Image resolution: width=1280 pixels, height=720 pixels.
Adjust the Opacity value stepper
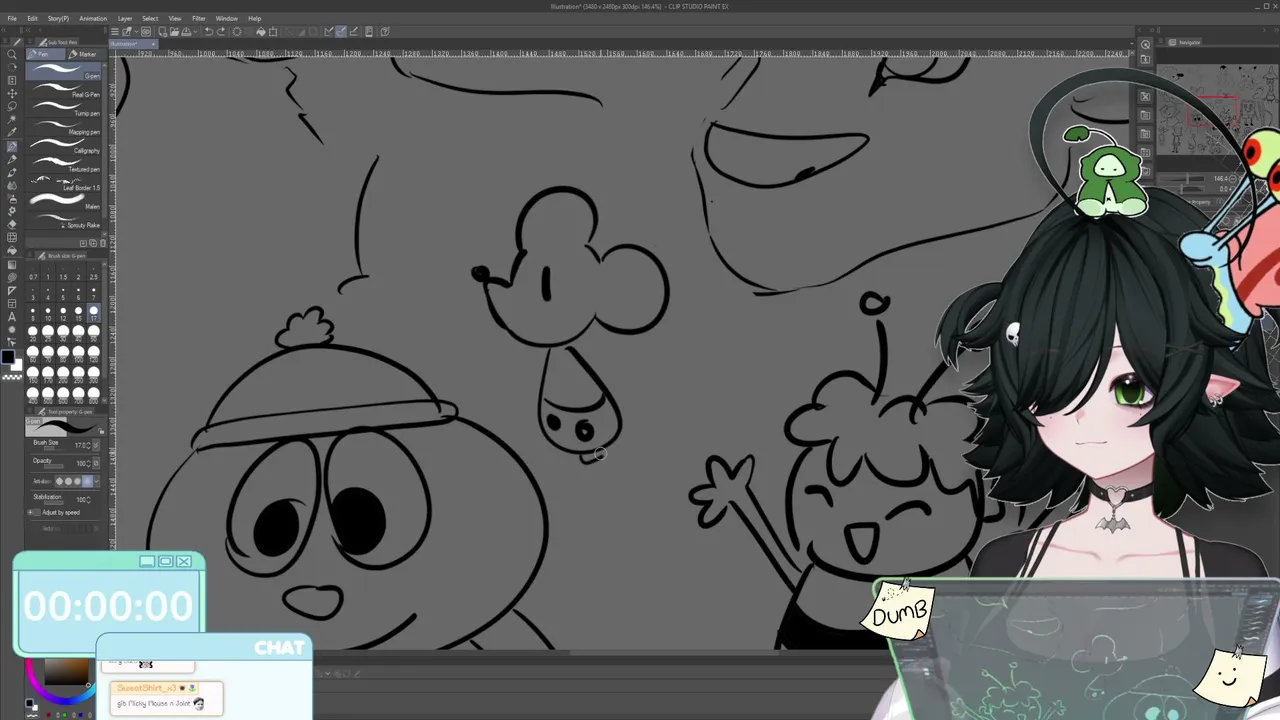click(90, 463)
